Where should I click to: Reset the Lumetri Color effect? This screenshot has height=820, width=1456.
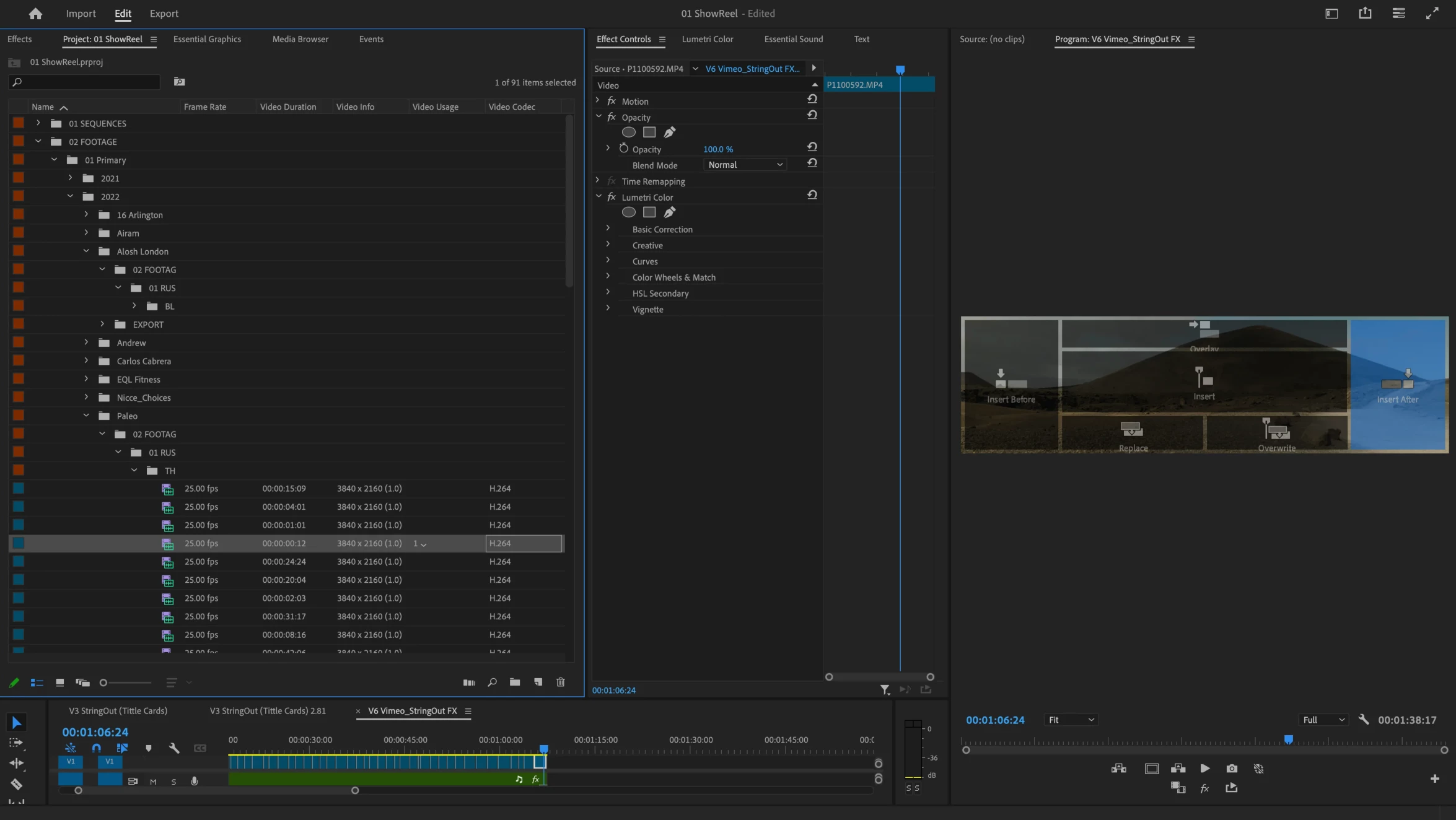(812, 195)
